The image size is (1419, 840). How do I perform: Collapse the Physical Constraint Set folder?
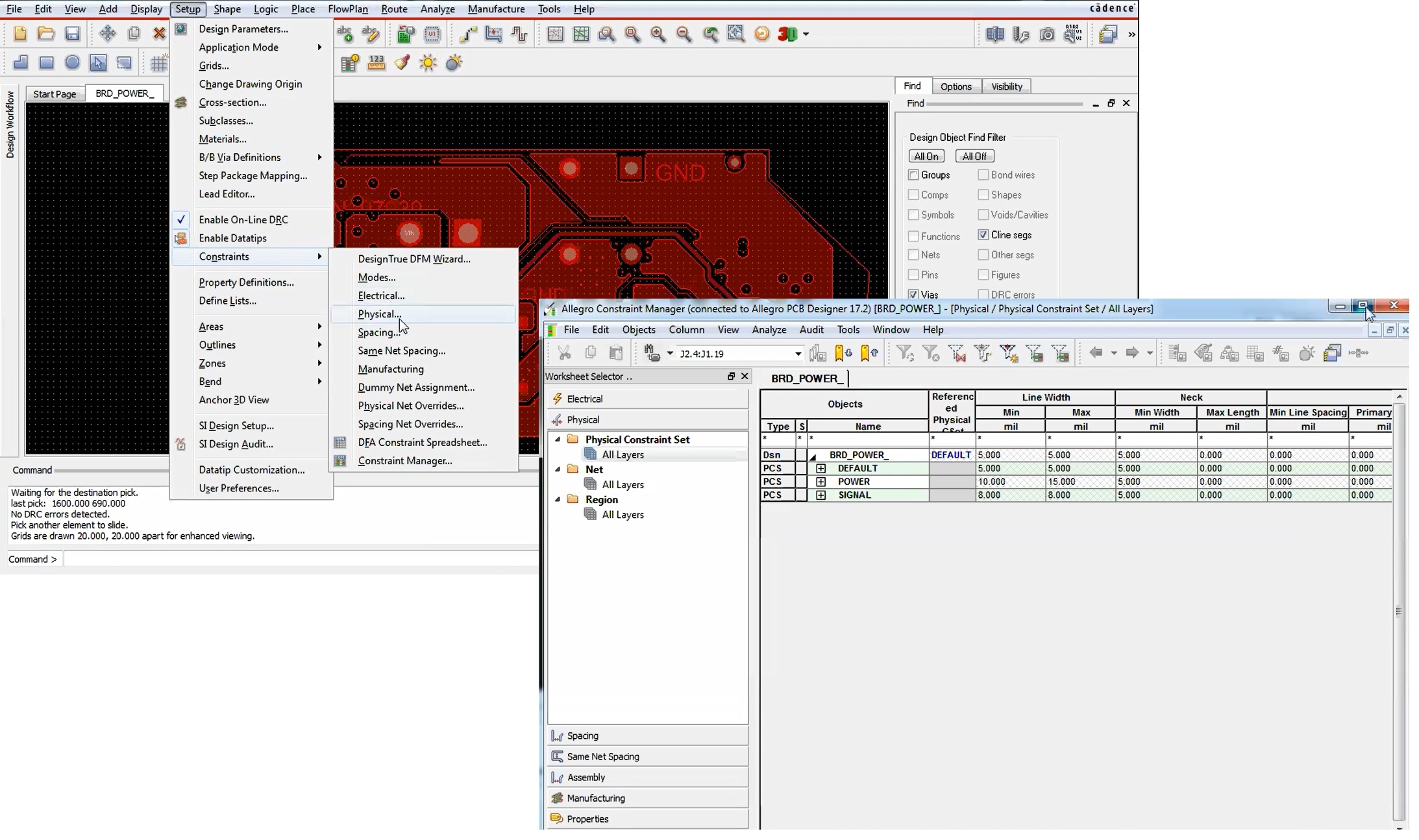click(558, 439)
